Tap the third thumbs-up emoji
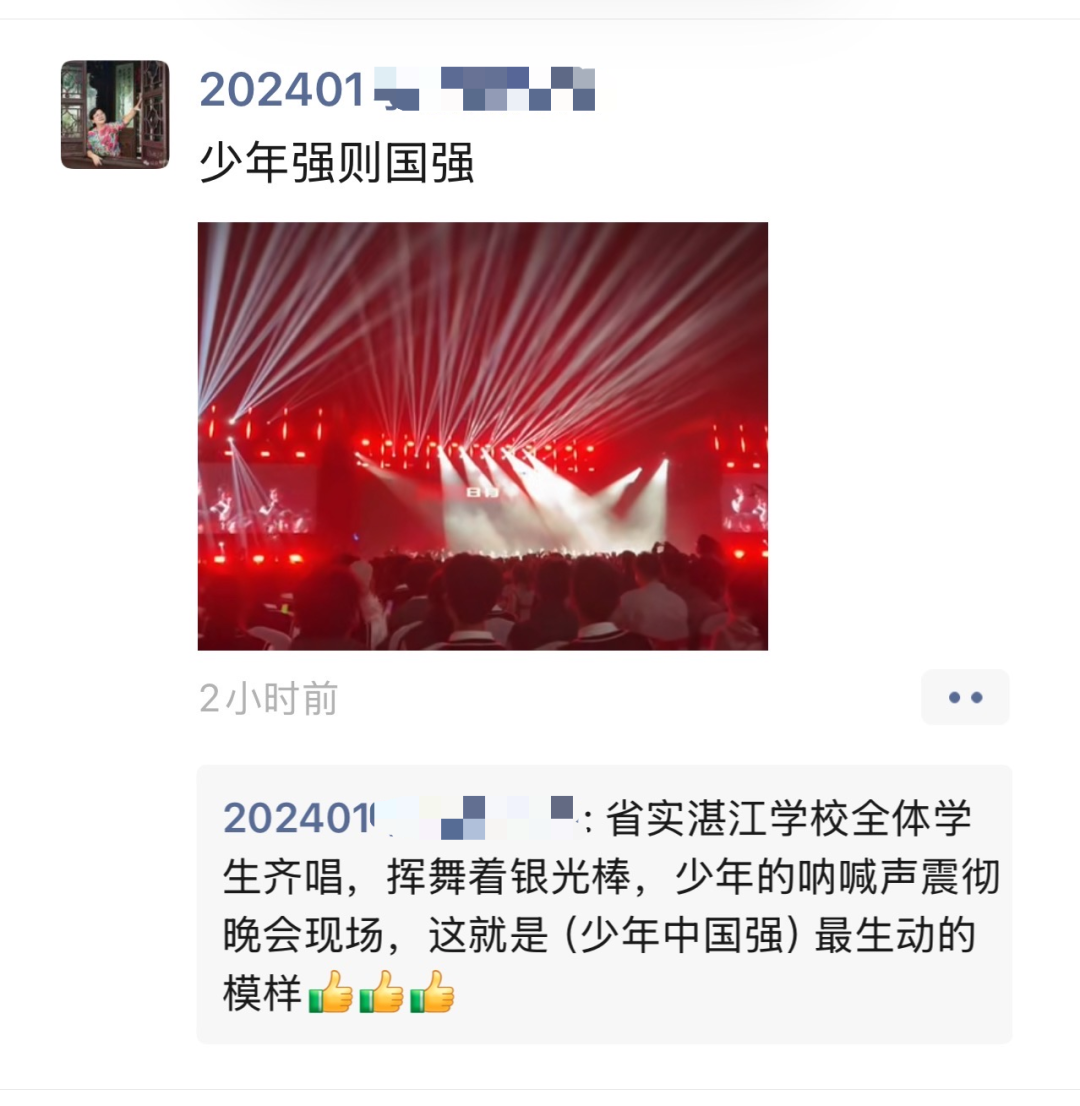Image resolution: width=1080 pixels, height=1106 pixels. pos(432,991)
